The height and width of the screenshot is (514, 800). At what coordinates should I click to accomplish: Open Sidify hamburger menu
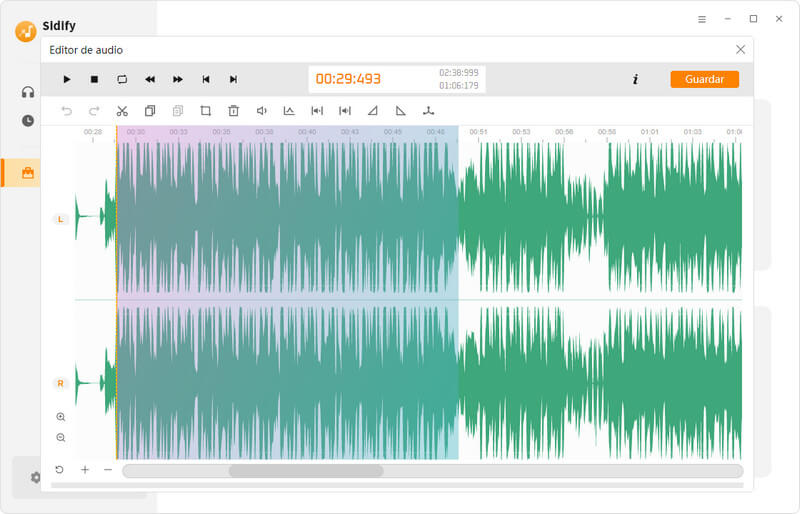702,19
